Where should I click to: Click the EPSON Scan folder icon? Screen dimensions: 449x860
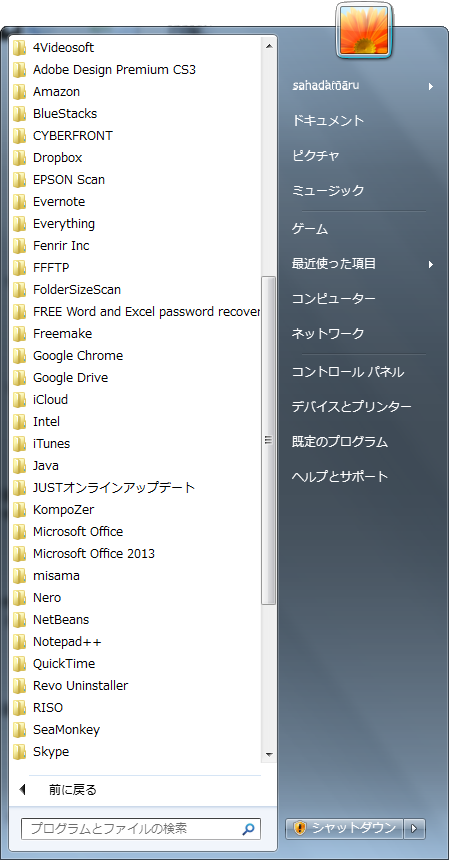[19, 180]
